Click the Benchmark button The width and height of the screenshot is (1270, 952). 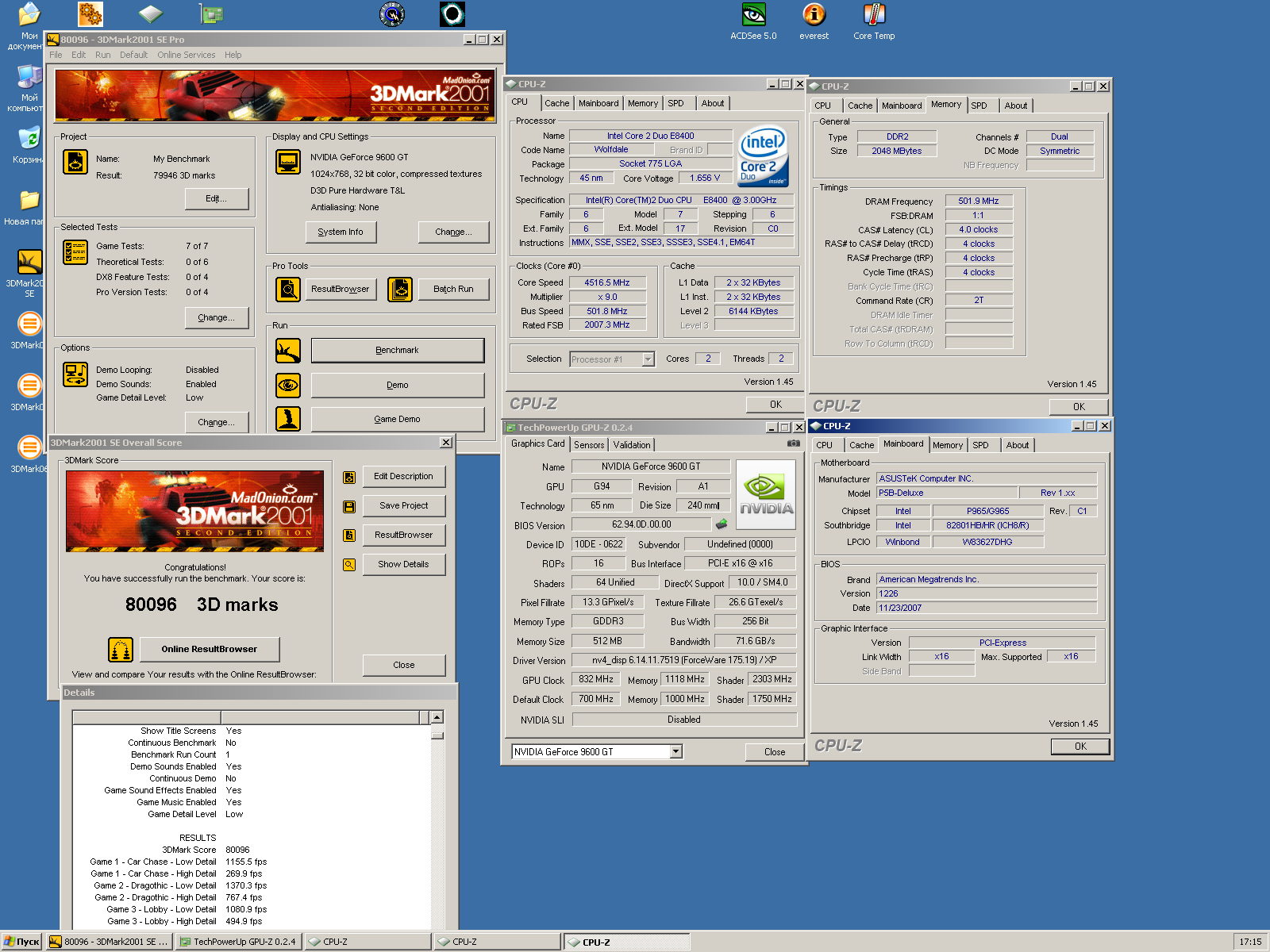398,351
